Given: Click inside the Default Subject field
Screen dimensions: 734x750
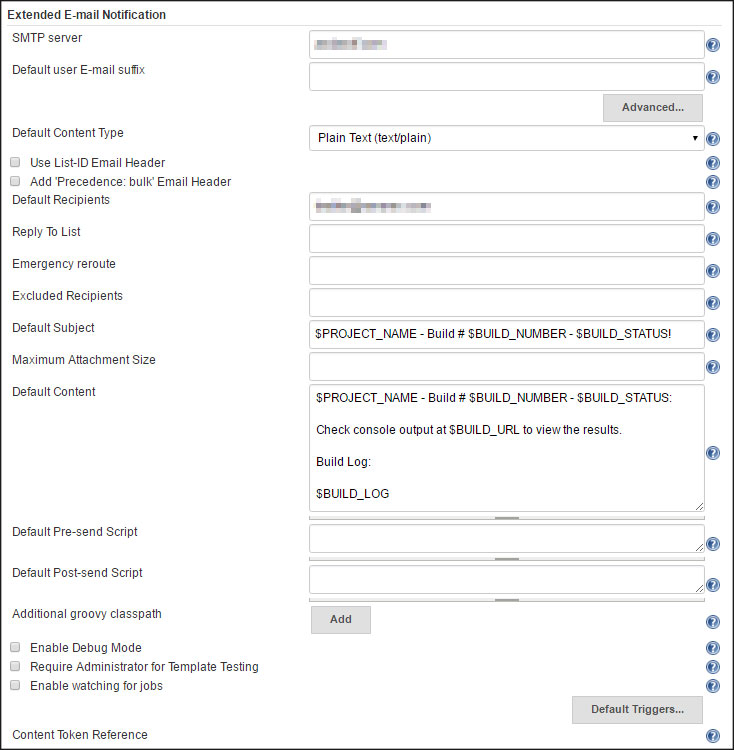Looking at the screenshot, I should coord(506,334).
